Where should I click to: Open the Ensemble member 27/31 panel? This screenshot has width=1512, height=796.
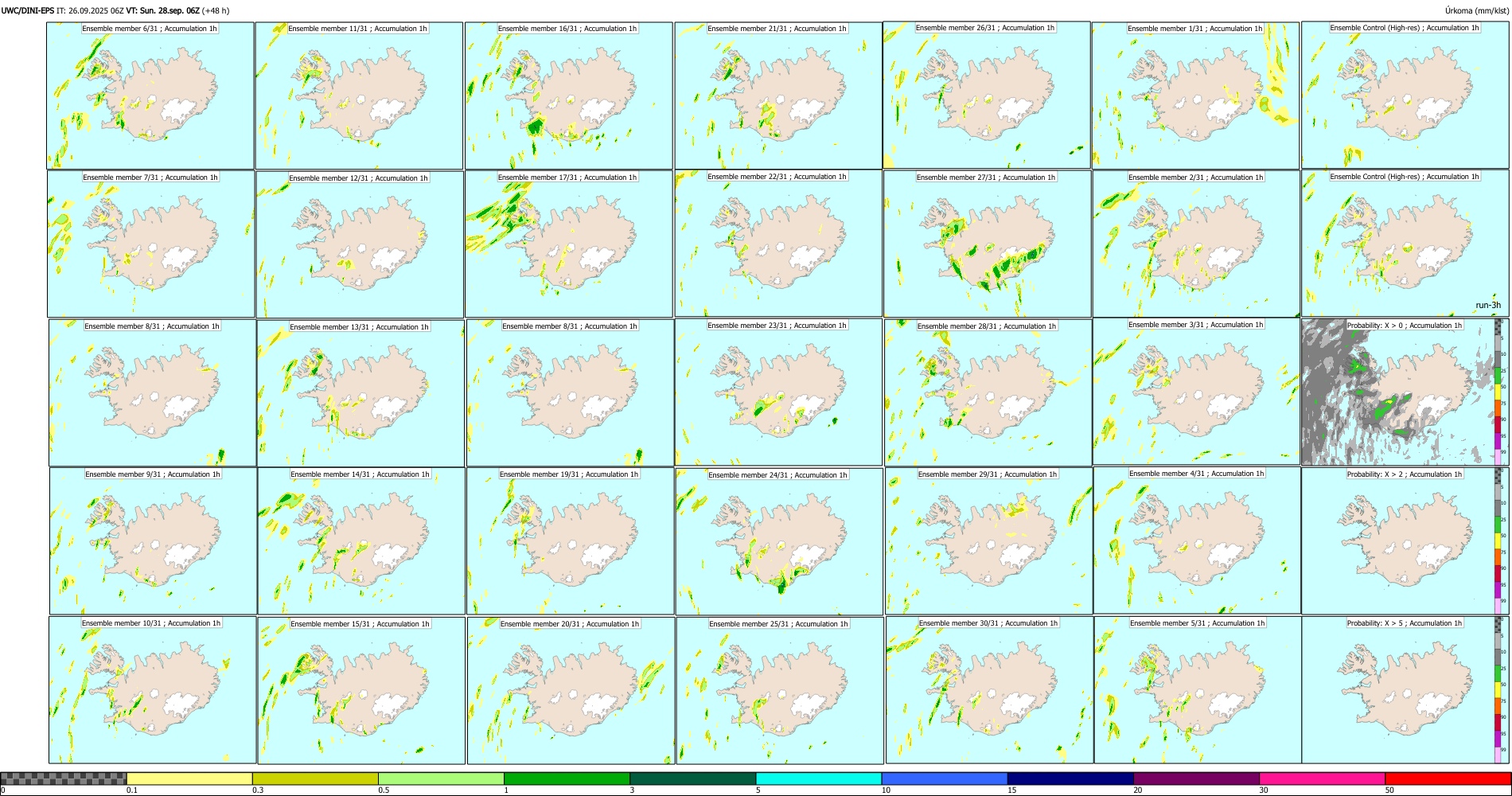click(x=987, y=244)
